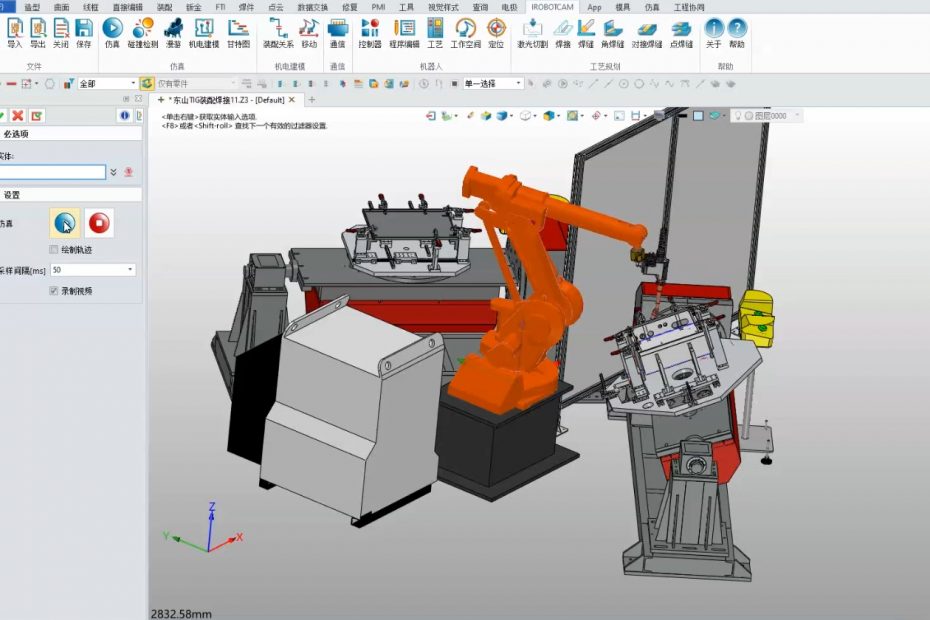Open the 工作空间 workspace tool
This screenshot has width=930, height=620.
(x=465, y=33)
